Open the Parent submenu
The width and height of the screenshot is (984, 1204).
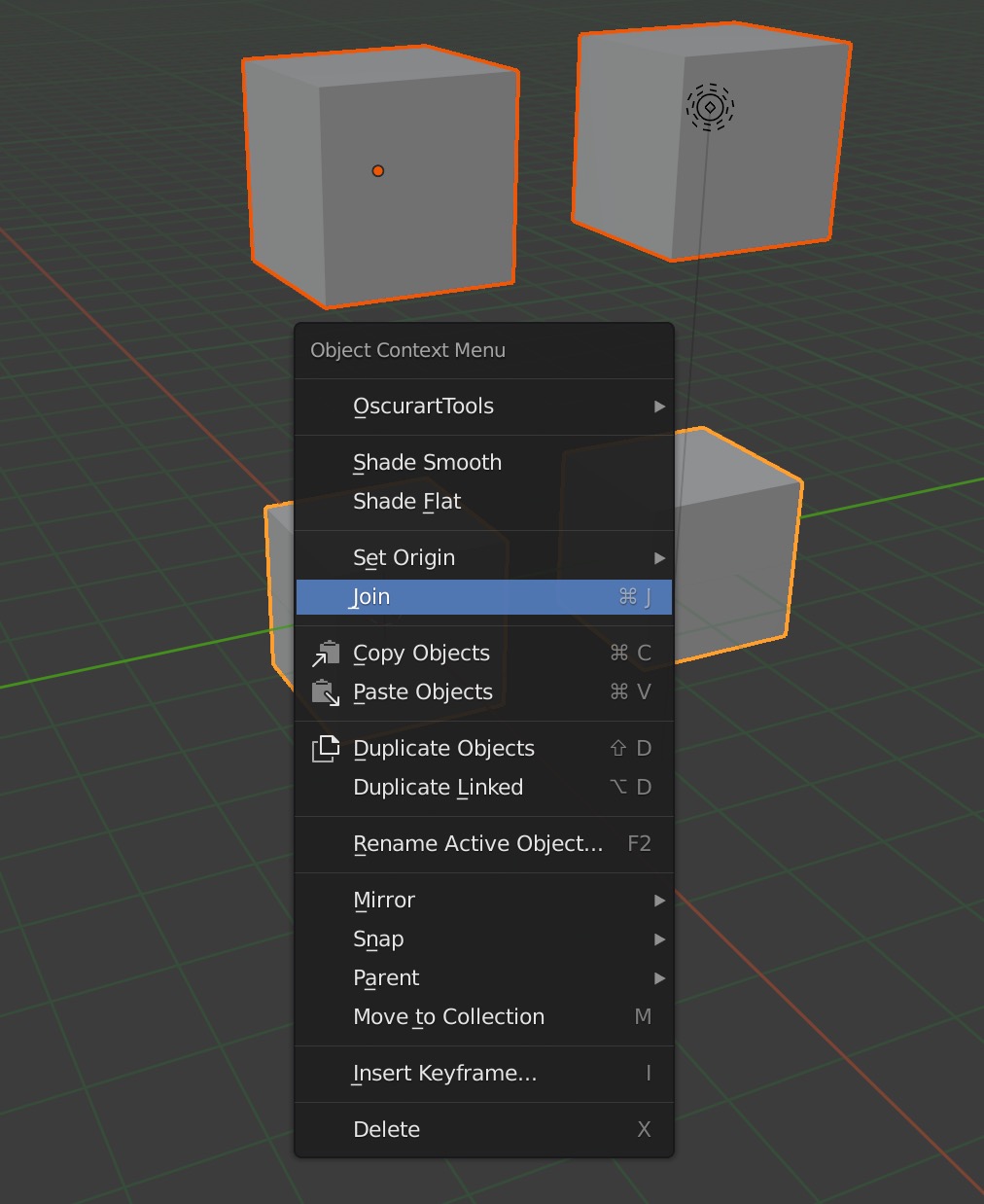point(483,978)
